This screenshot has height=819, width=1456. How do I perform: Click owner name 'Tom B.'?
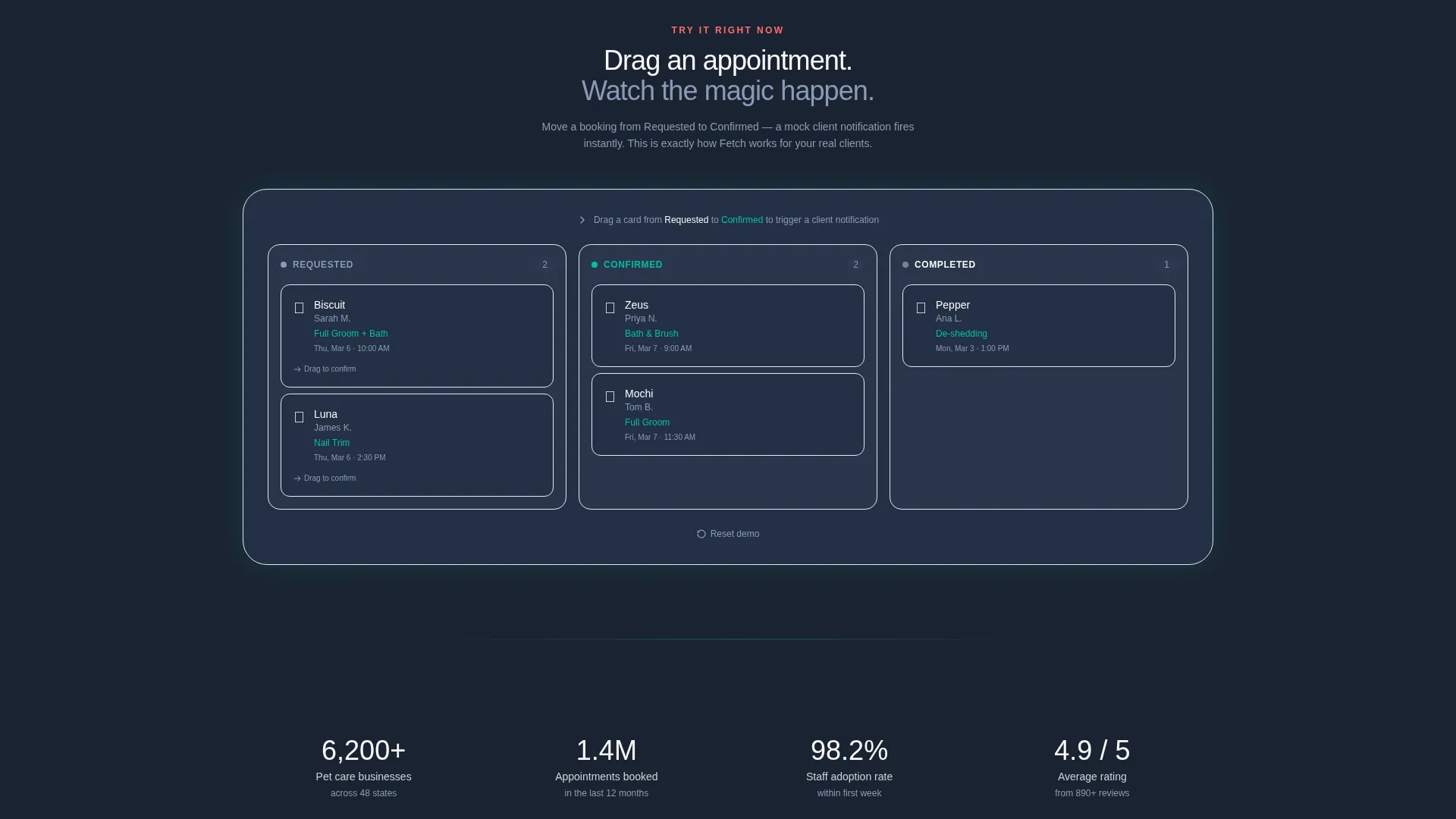point(639,407)
